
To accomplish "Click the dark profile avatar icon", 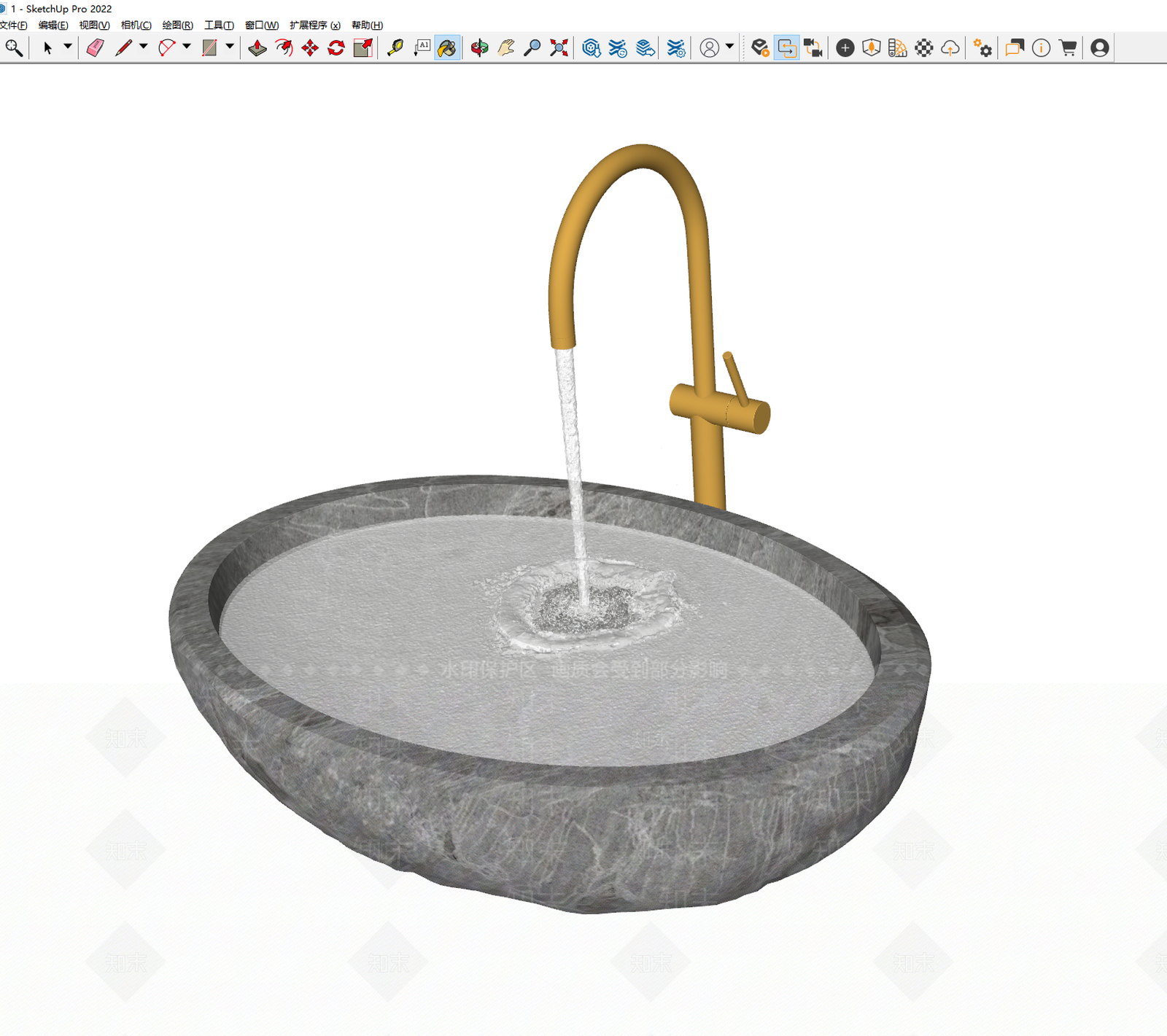I will (1100, 48).
